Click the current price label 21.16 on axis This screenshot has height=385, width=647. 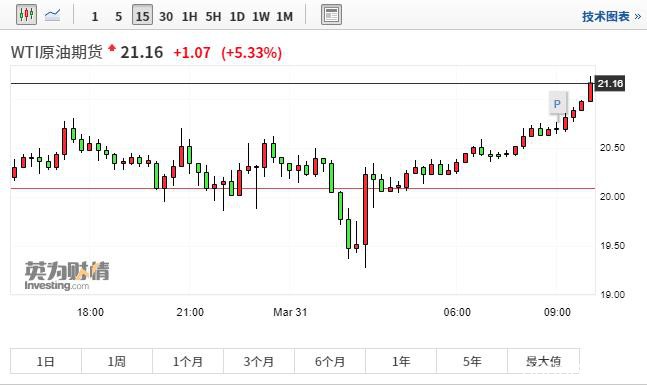[x=610, y=83]
